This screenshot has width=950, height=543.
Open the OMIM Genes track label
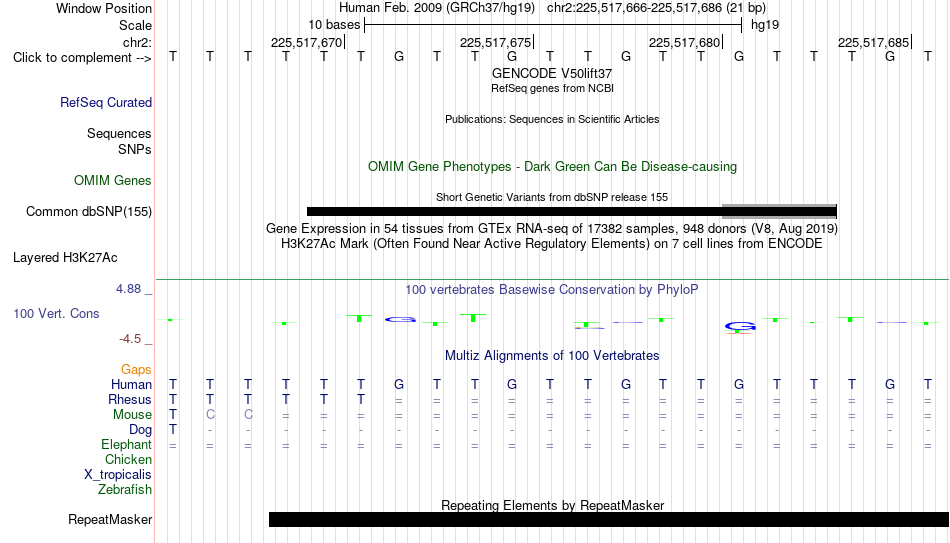click(x=113, y=181)
